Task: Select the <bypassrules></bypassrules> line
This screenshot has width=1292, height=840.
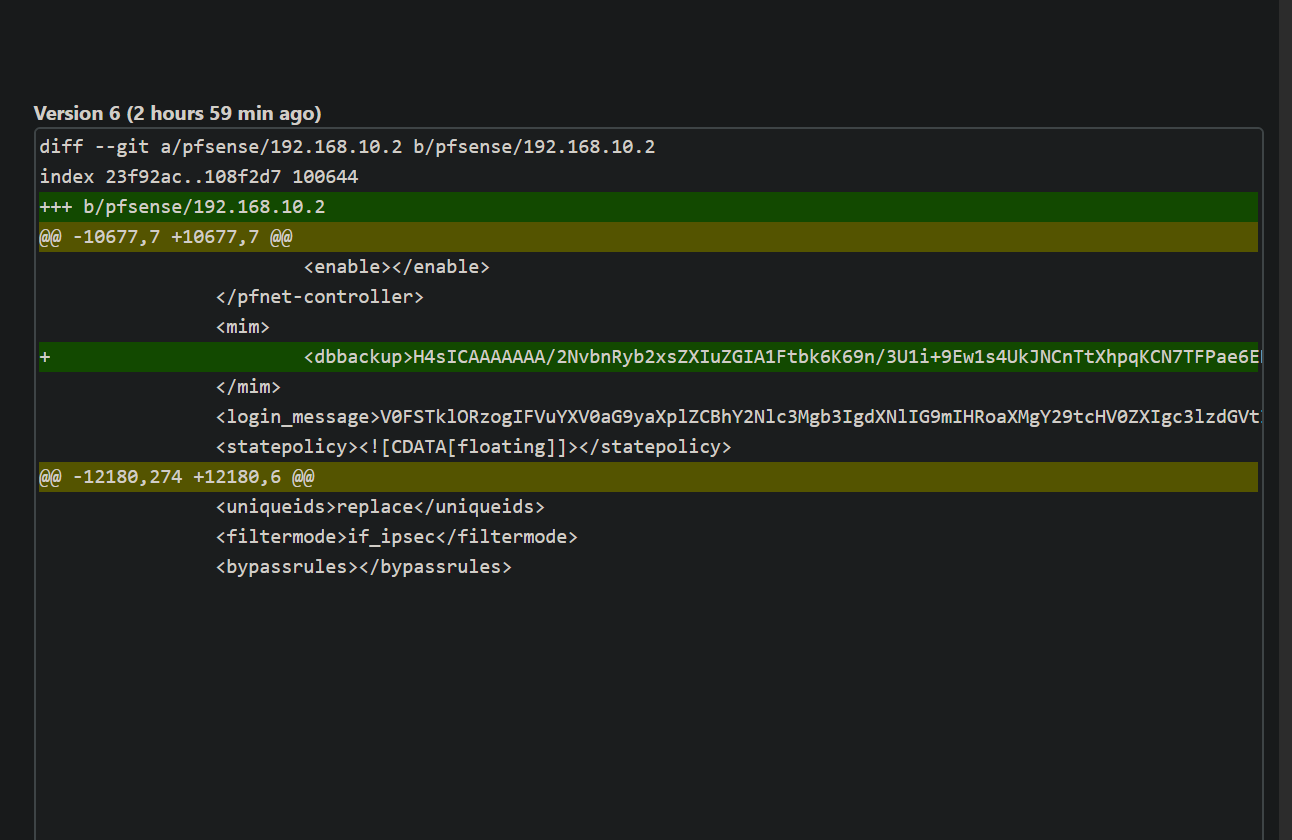Action: [363, 567]
